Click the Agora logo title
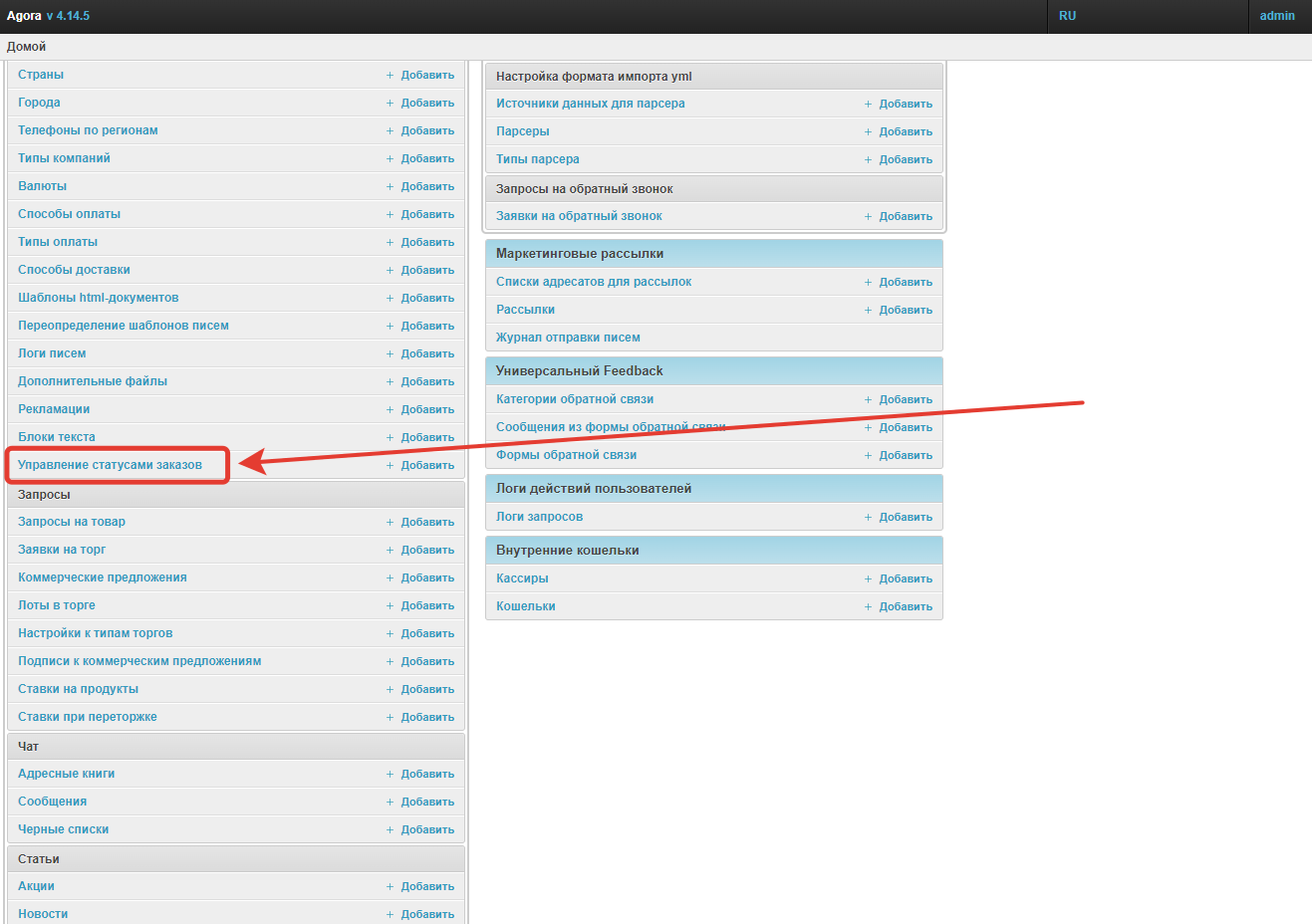 (x=24, y=16)
